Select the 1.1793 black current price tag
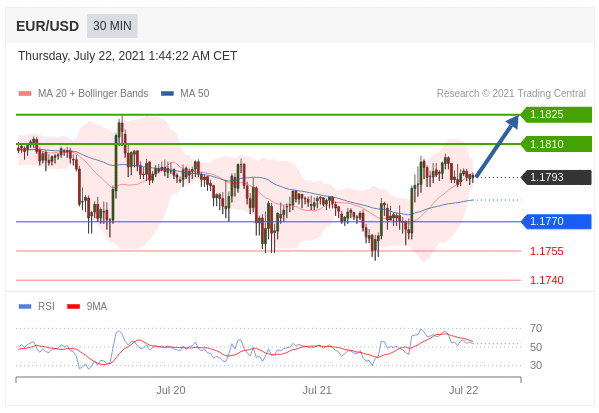 556,177
